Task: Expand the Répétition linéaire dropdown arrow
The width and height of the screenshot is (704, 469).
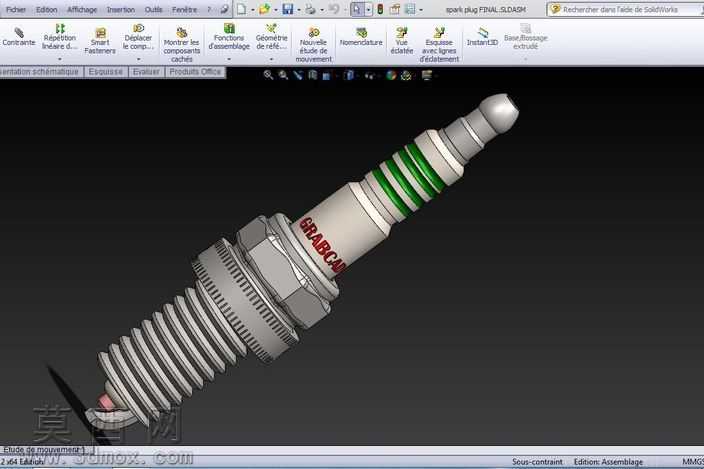Action: click(x=60, y=59)
